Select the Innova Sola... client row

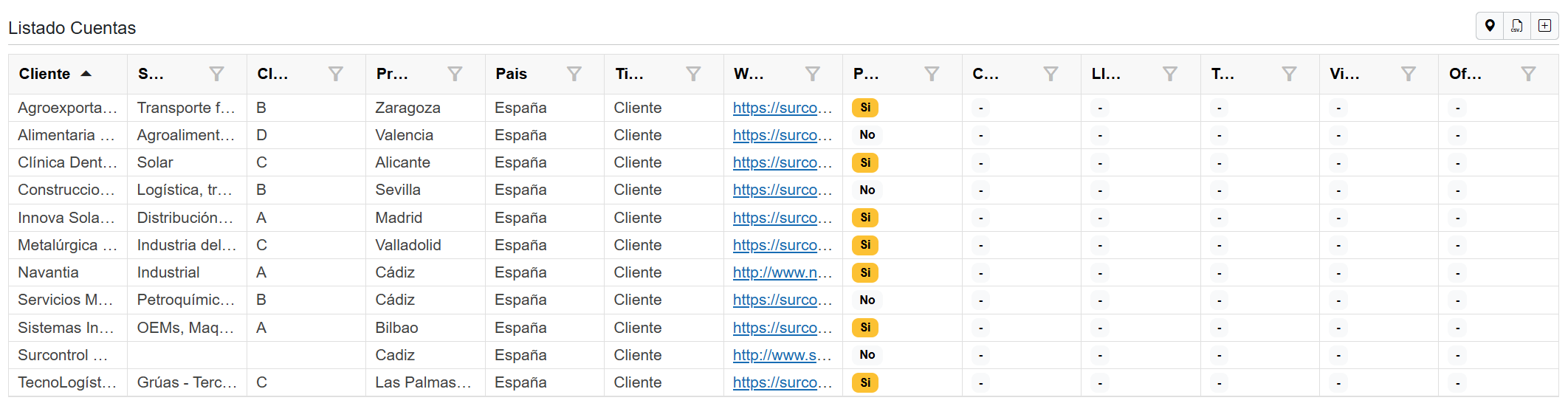(66, 218)
